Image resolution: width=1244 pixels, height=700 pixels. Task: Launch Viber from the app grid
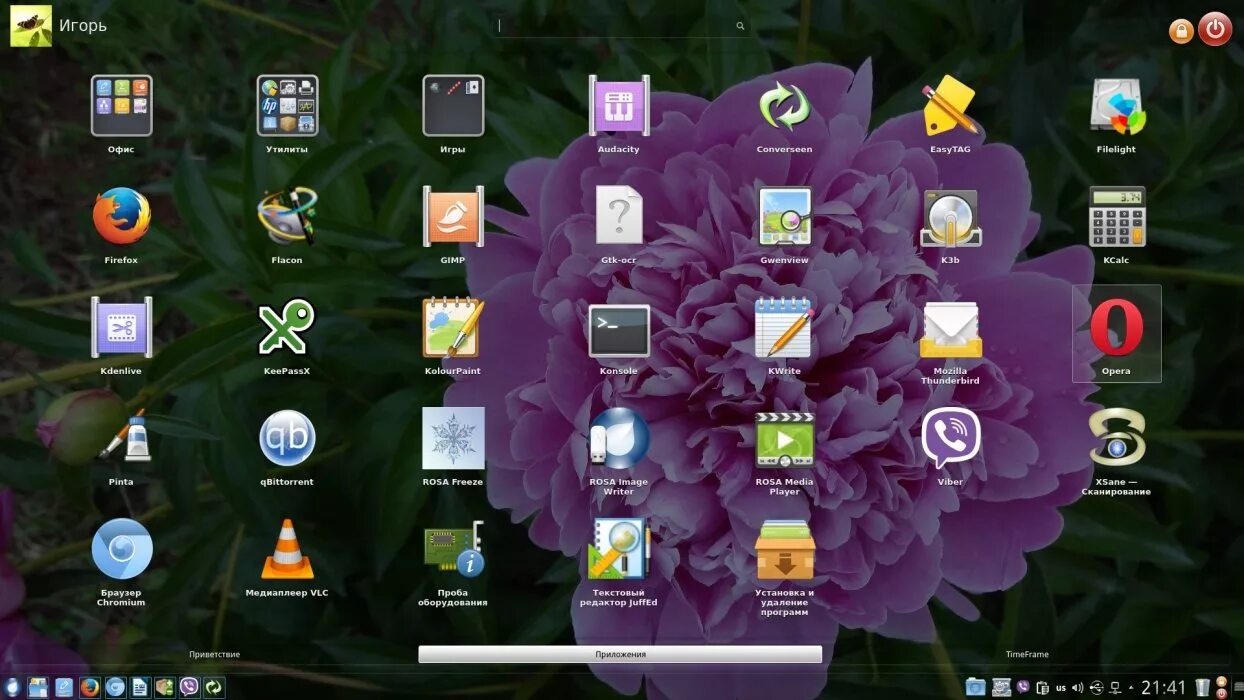tap(950, 438)
